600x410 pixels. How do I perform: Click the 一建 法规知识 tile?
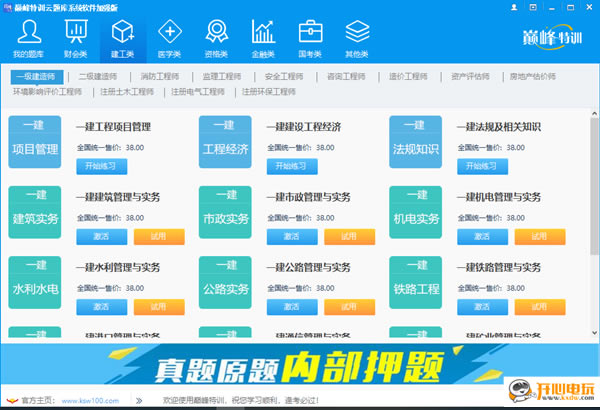click(416, 142)
